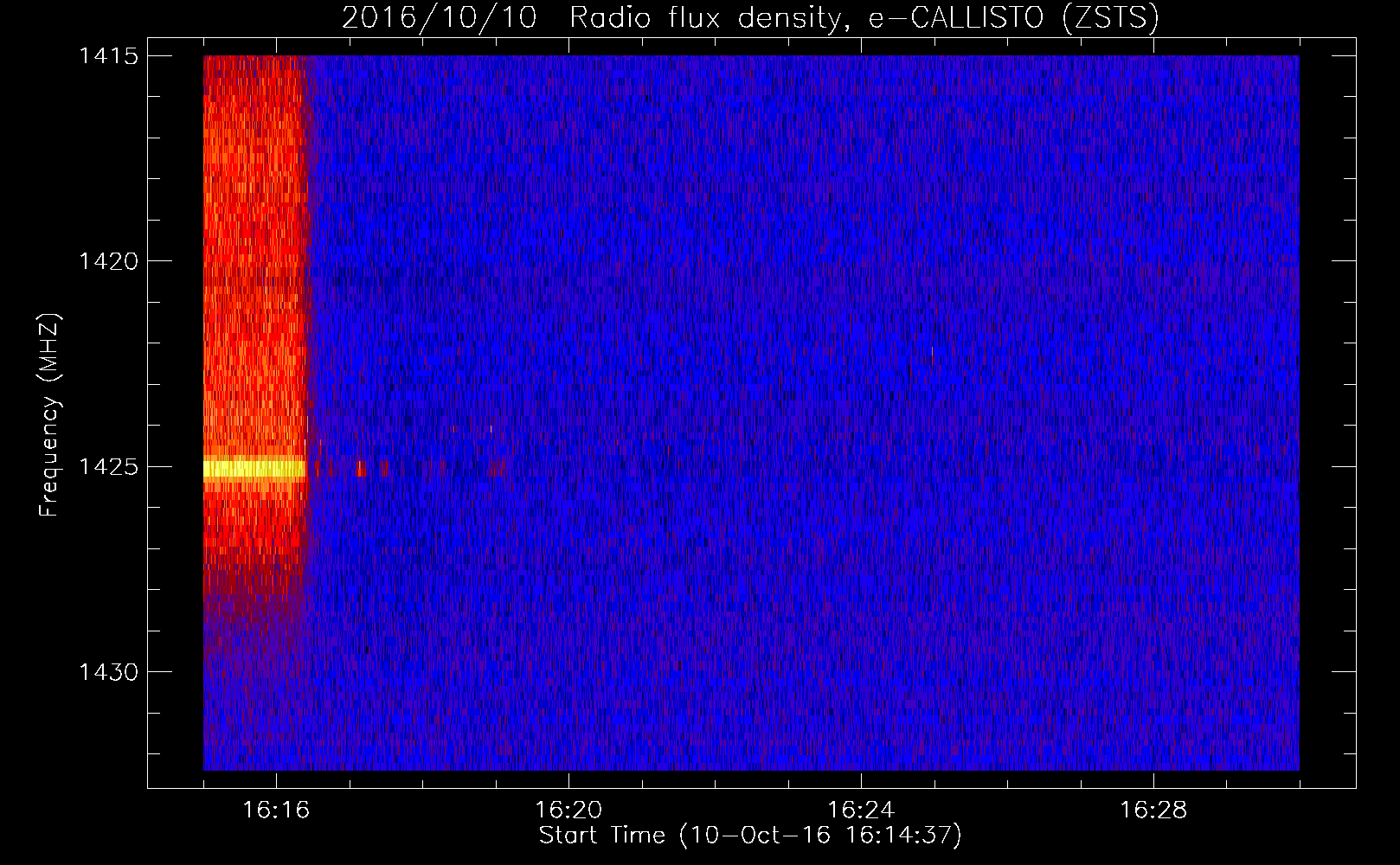Click the 1430 frequency axis label
Screen dimensions: 1400x865
coord(108,672)
